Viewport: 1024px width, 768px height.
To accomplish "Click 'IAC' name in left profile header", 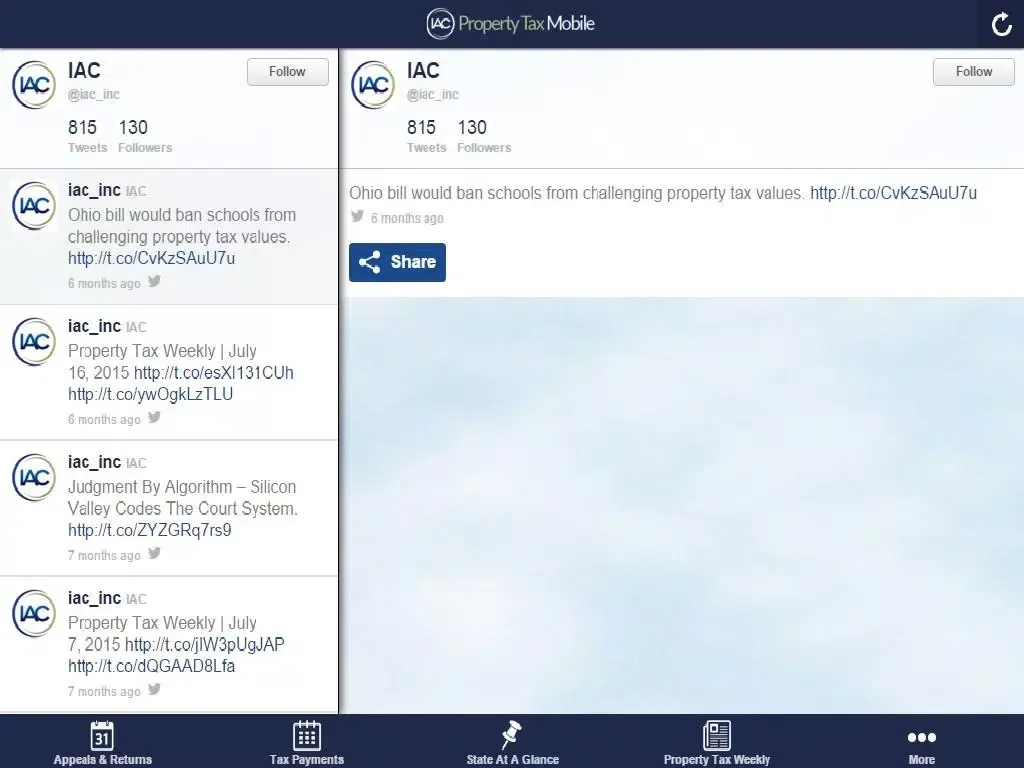I will coord(84,71).
